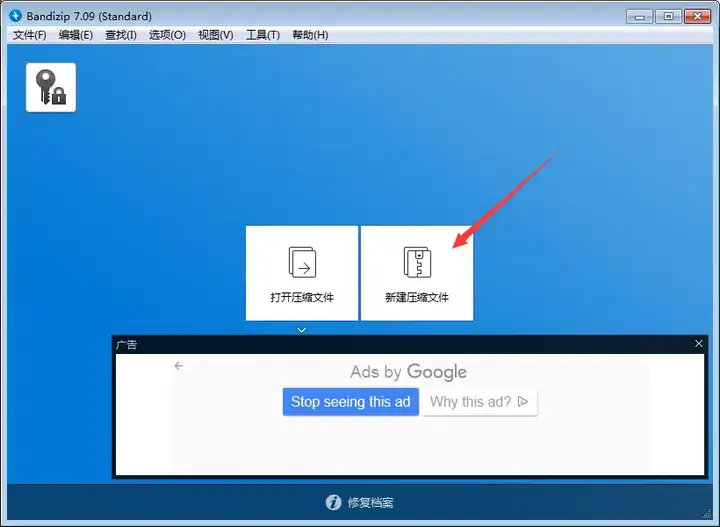Open the 帮助(H) menu
This screenshot has width=720, height=527.
pyautogui.click(x=310, y=35)
